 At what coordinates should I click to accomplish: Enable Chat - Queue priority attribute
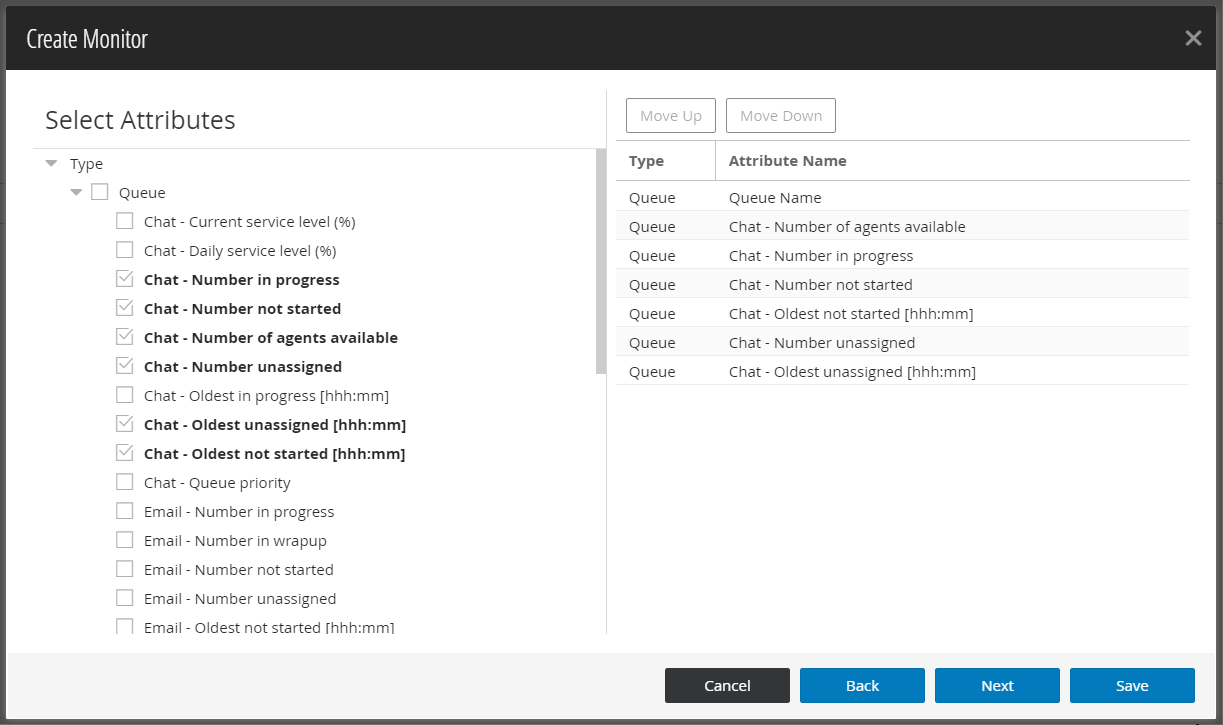click(124, 482)
